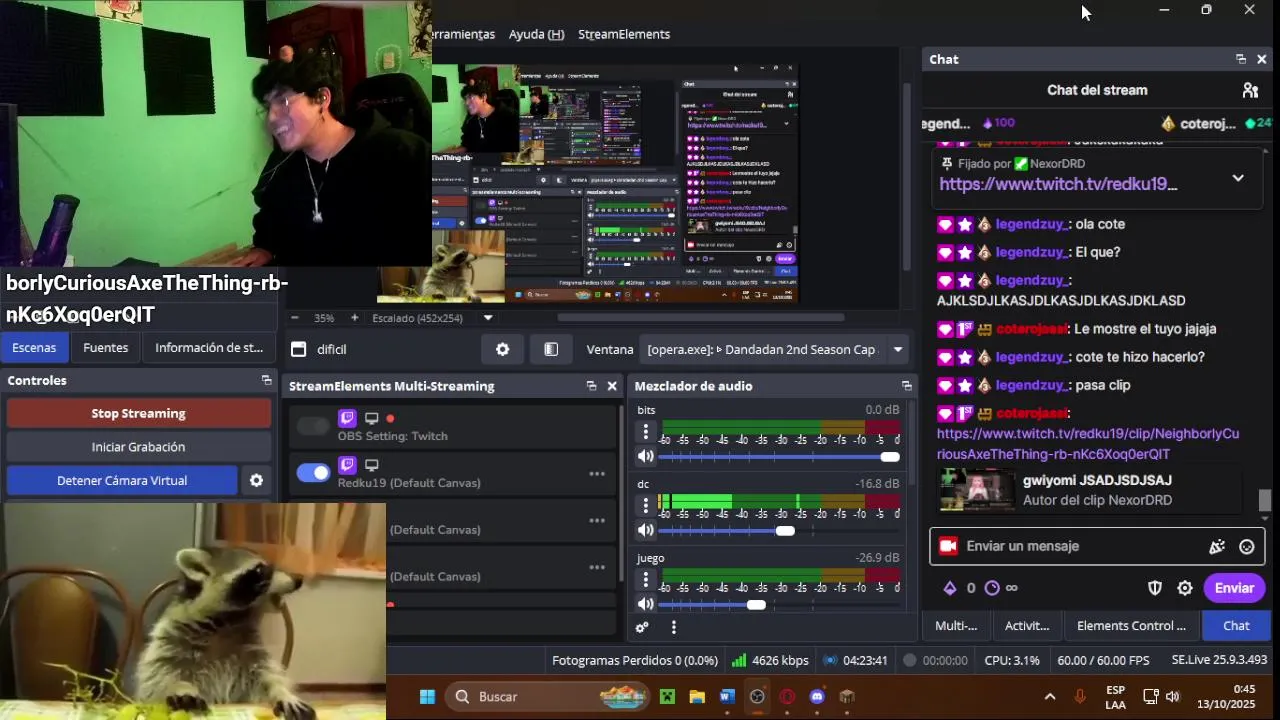This screenshot has width=1280, height=720.
Task: Open StreamElements menu
Action: pos(624,34)
